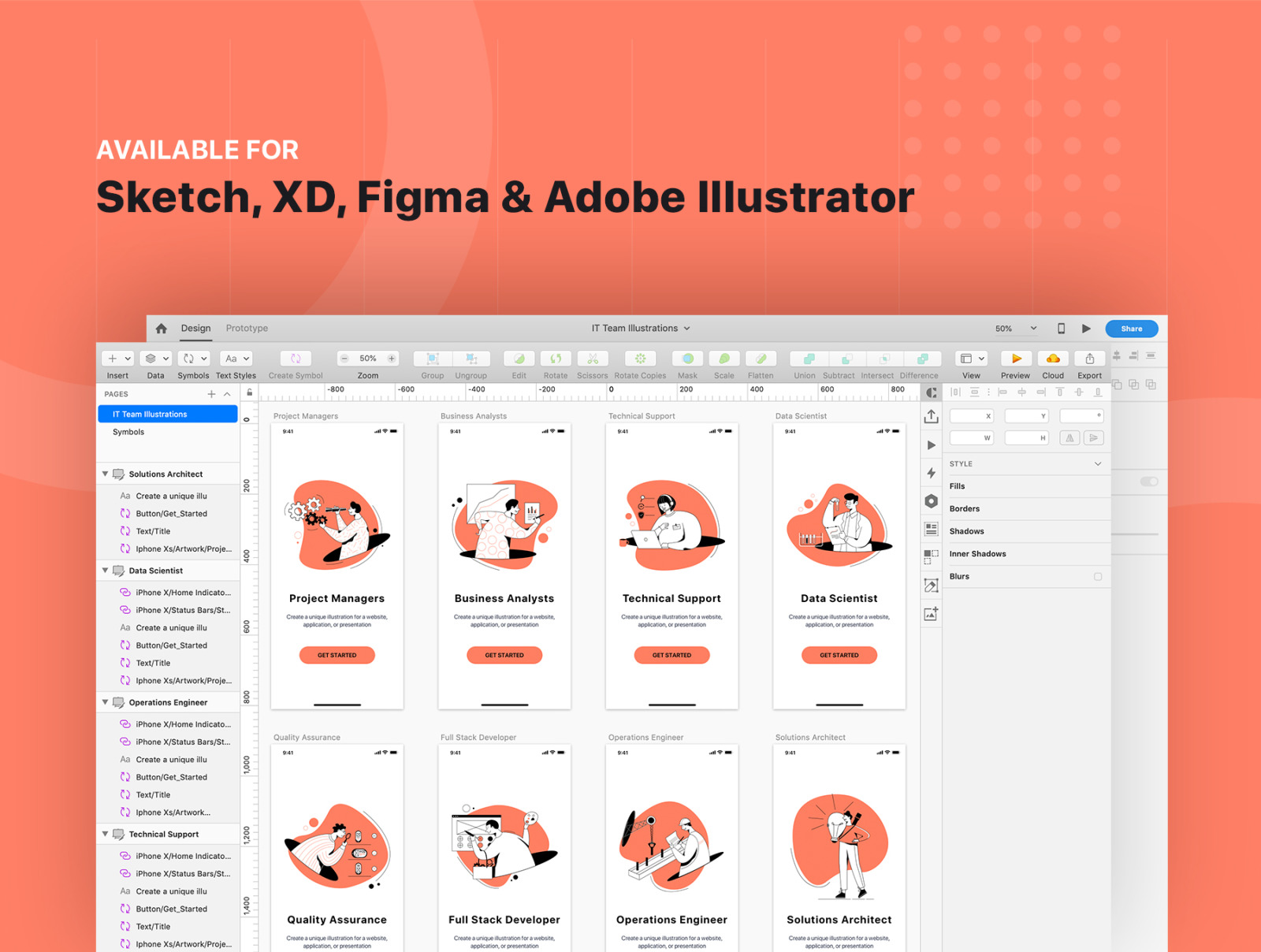This screenshot has height=952, width=1261.
Task: Apply the Union boolean operation
Action: [809, 359]
